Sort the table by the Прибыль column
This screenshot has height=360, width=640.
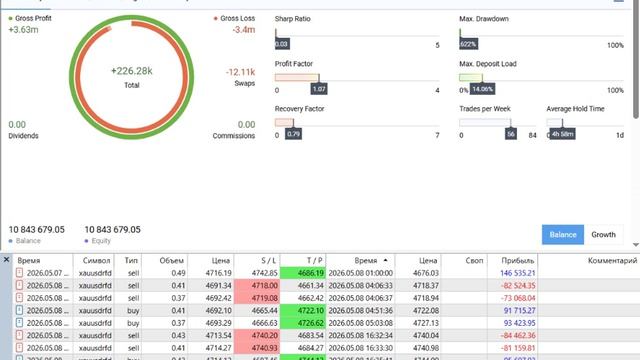tap(512, 260)
